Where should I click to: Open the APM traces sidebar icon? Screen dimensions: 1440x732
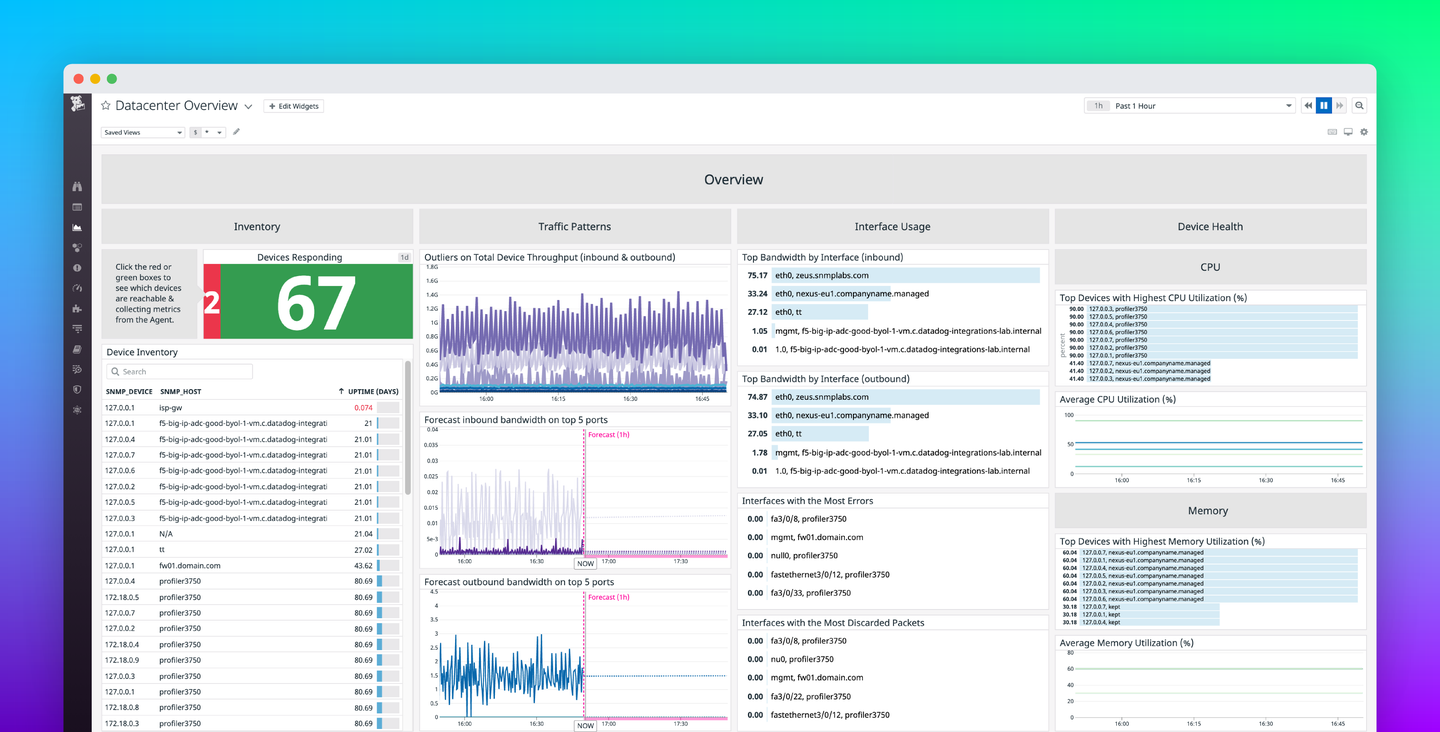coord(77,329)
